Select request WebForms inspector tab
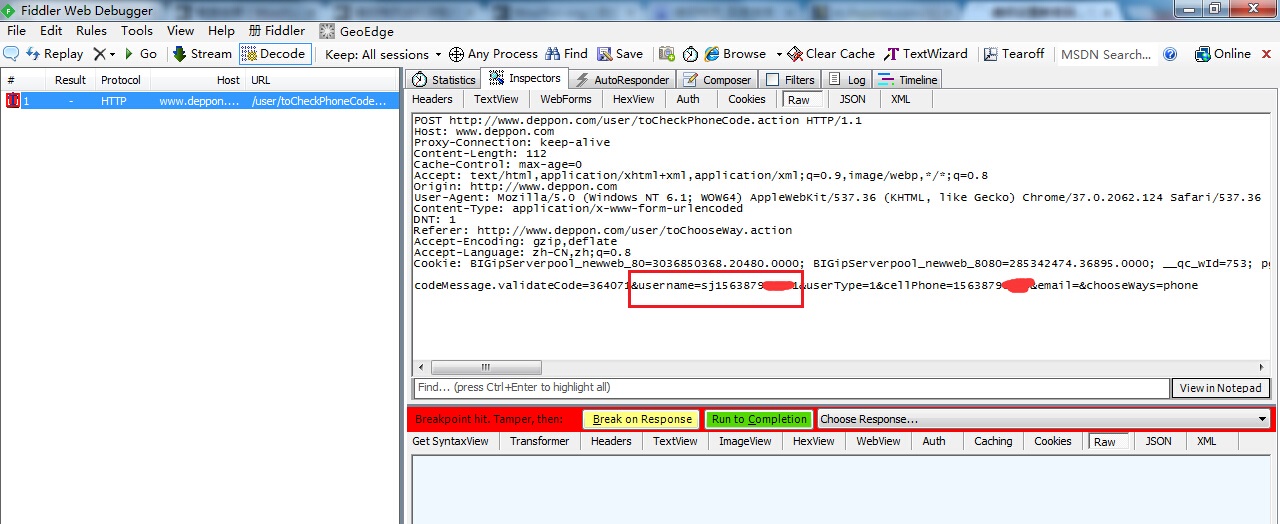The image size is (1280, 524). point(565,99)
